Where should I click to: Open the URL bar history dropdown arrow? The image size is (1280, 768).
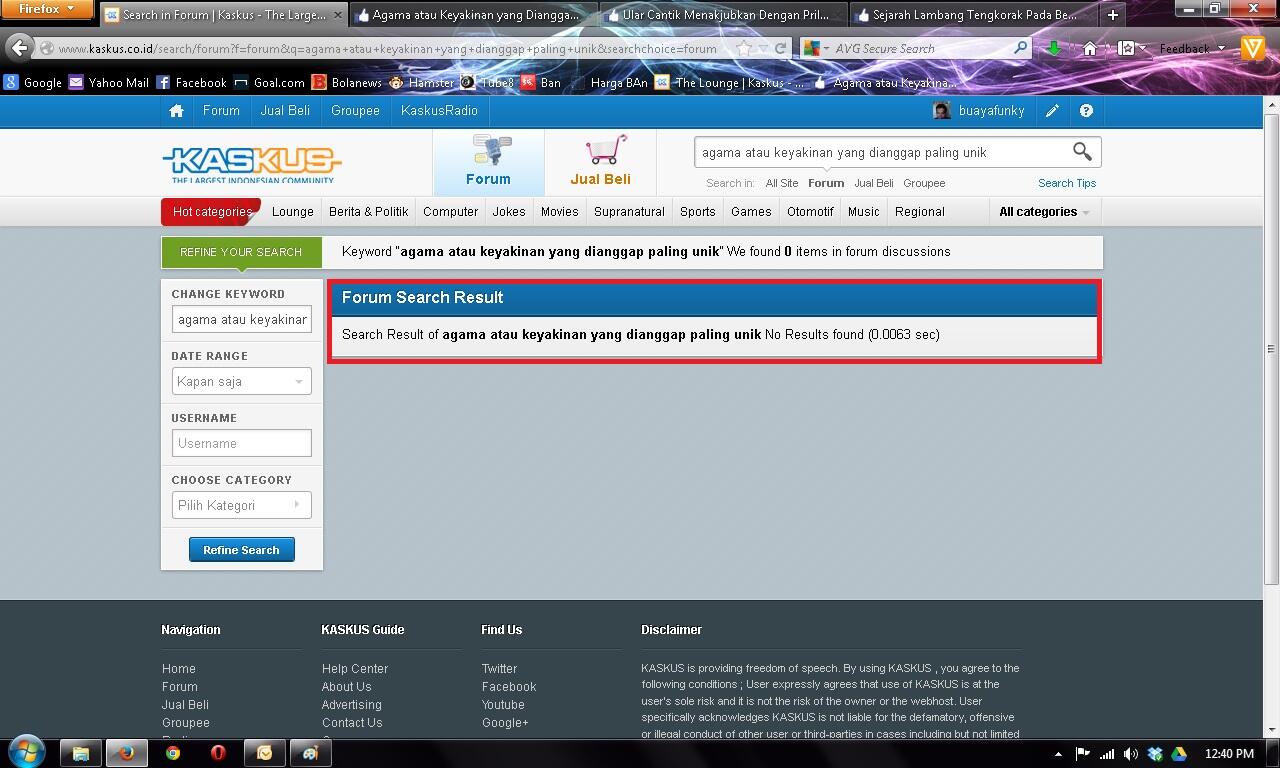pyautogui.click(x=765, y=48)
